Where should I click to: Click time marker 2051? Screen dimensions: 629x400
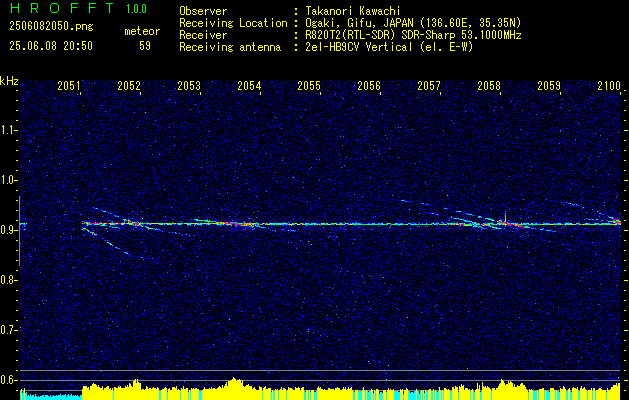(x=69, y=85)
